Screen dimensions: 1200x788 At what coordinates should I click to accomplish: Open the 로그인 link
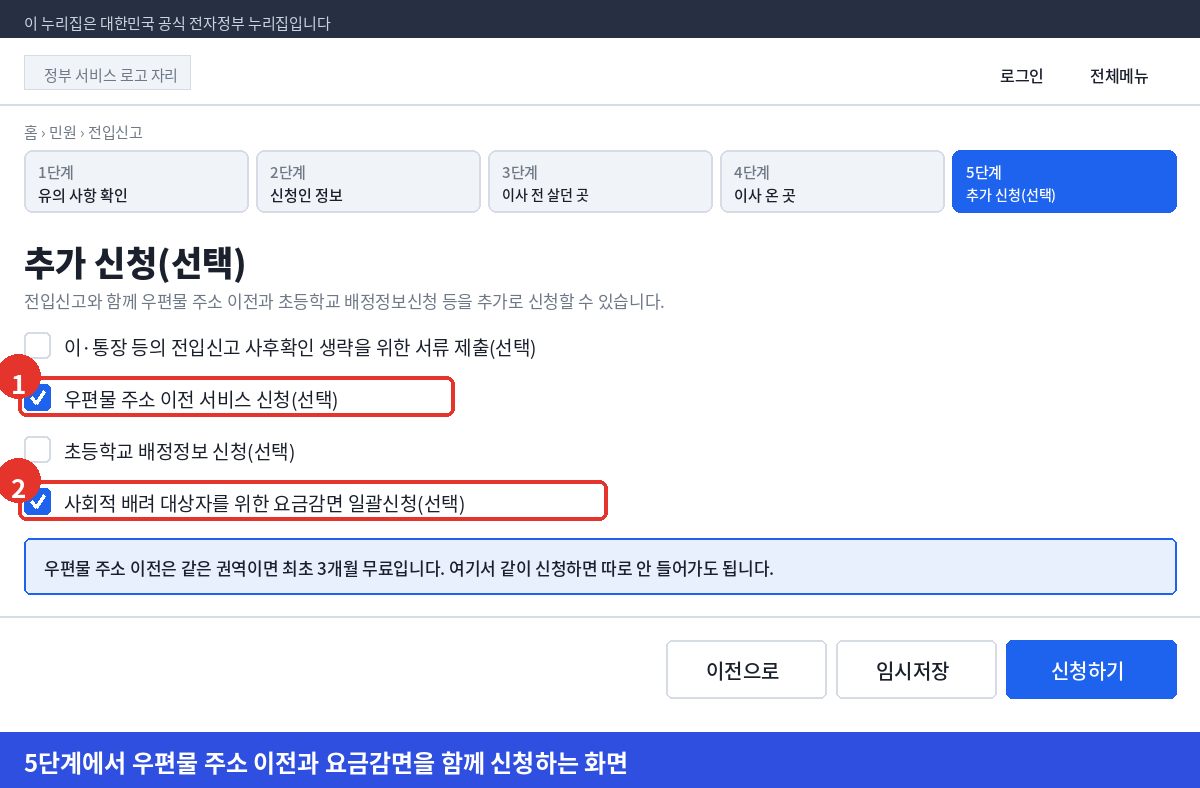coord(1021,76)
